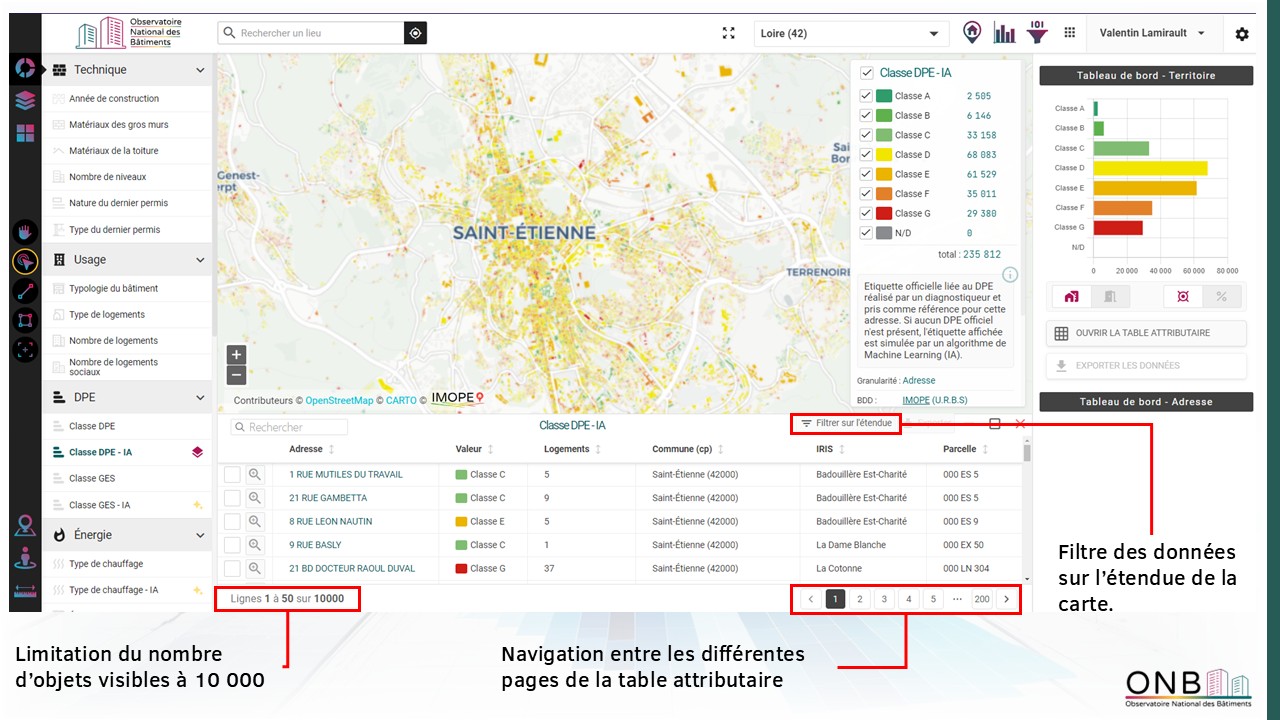
Task: Open the bar chart statistics icon
Action: pyautogui.click(x=1004, y=33)
